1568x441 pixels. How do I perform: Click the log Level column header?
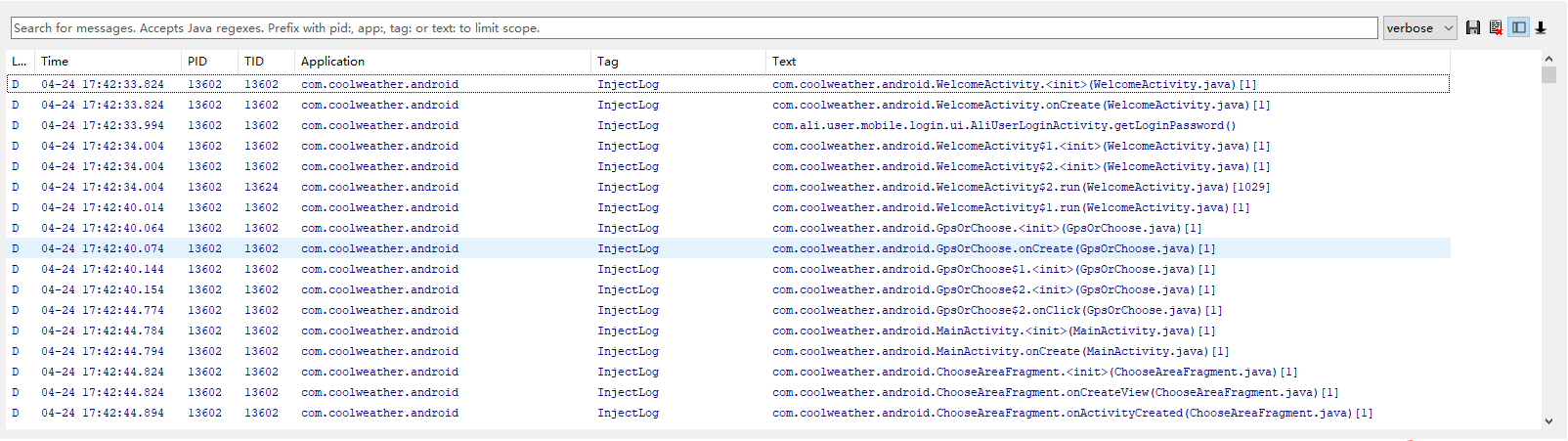21,61
